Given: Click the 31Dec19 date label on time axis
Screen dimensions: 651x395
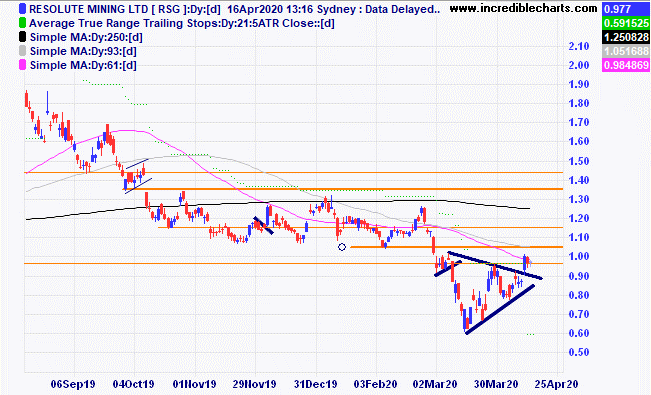Looking at the screenshot, I should click(x=316, y=384).
